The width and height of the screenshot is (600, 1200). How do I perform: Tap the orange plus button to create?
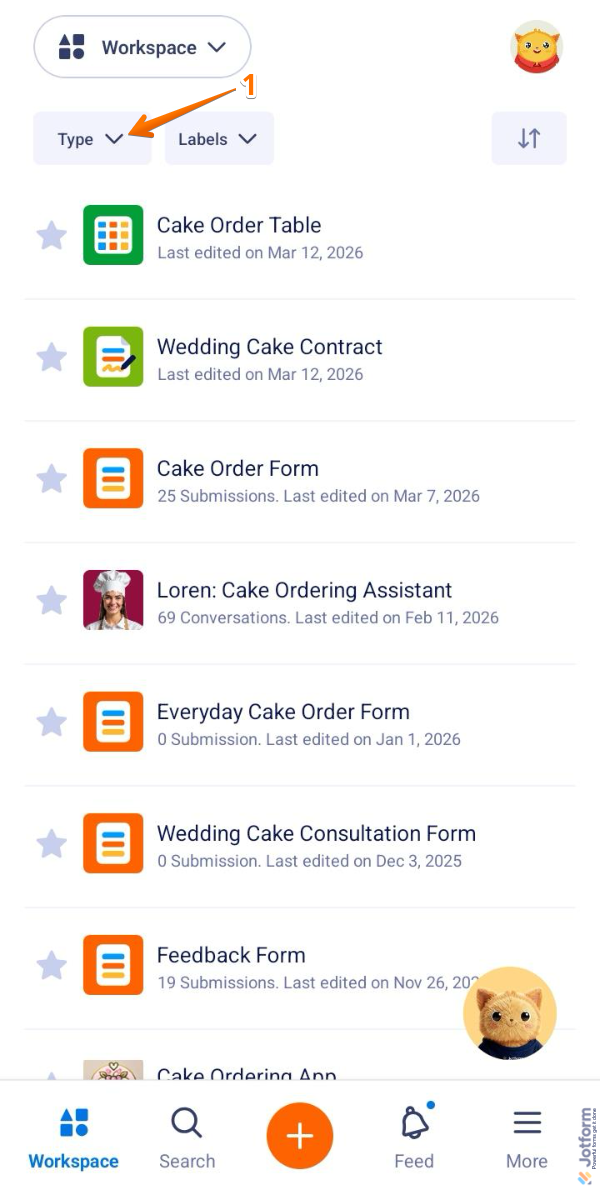[x=300, y=1135]
